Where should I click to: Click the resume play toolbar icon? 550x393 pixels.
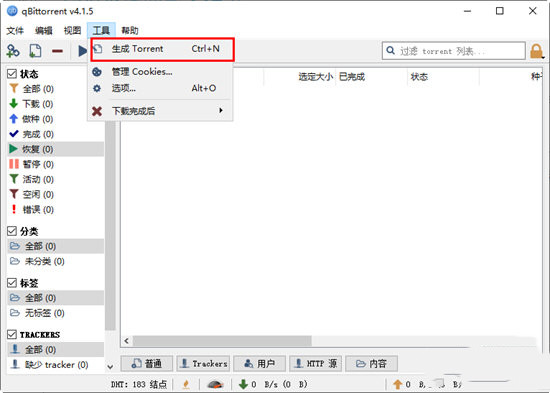pyautogui.click(x=82, y=51)
